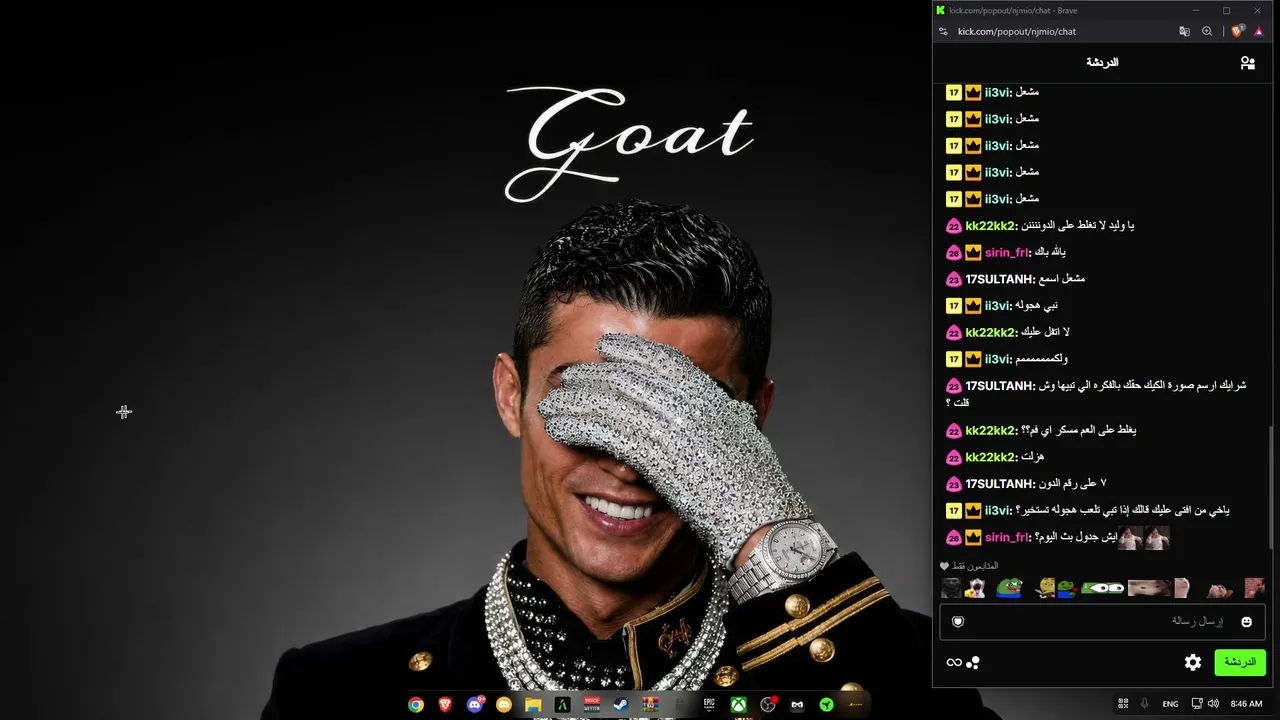
Task: Click the green الدردشة send button
Action: point(1240,662)
